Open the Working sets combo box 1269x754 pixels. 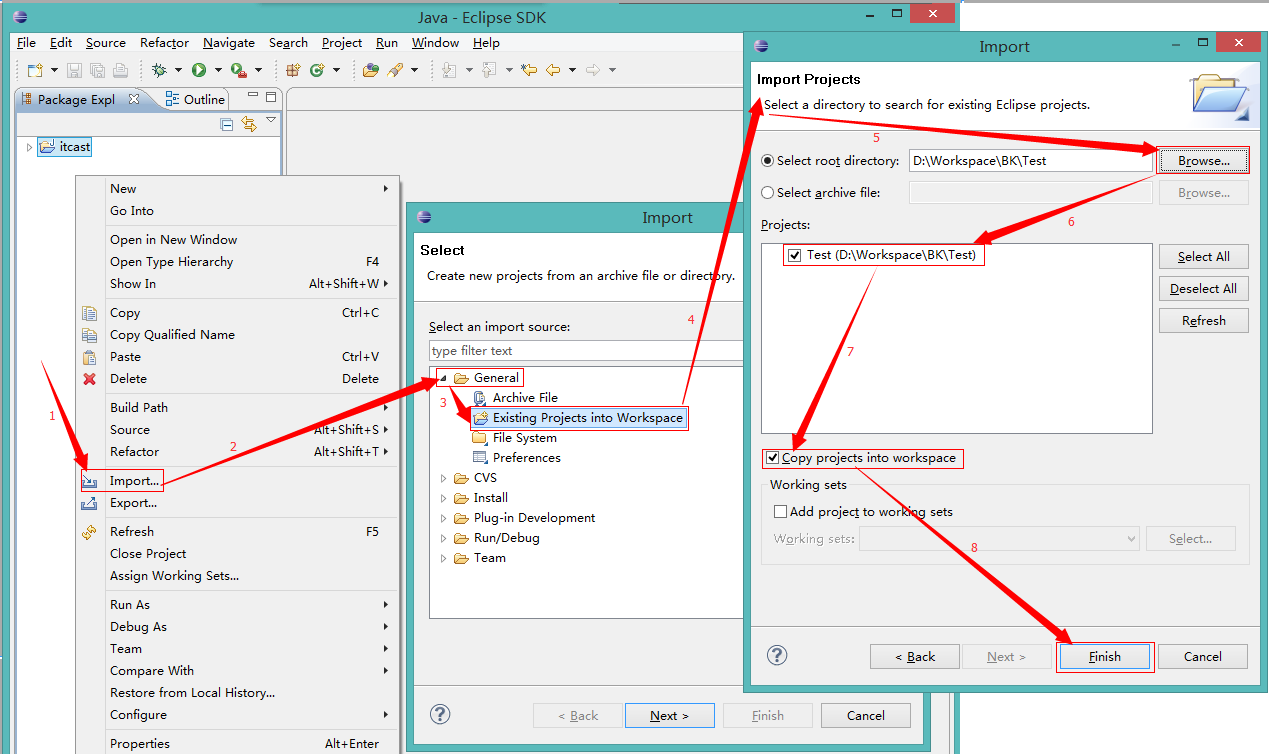click(x=1000, y=539)
